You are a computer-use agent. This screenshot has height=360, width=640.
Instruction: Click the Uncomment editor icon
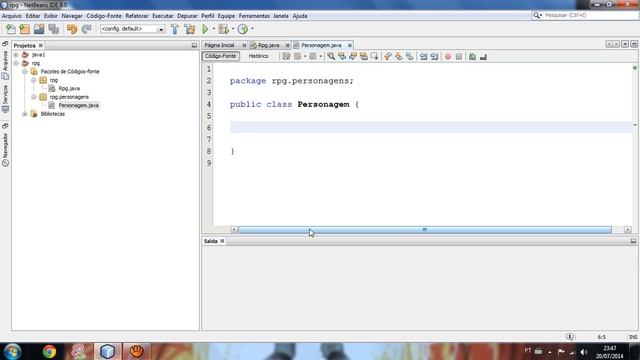(483, 57)
